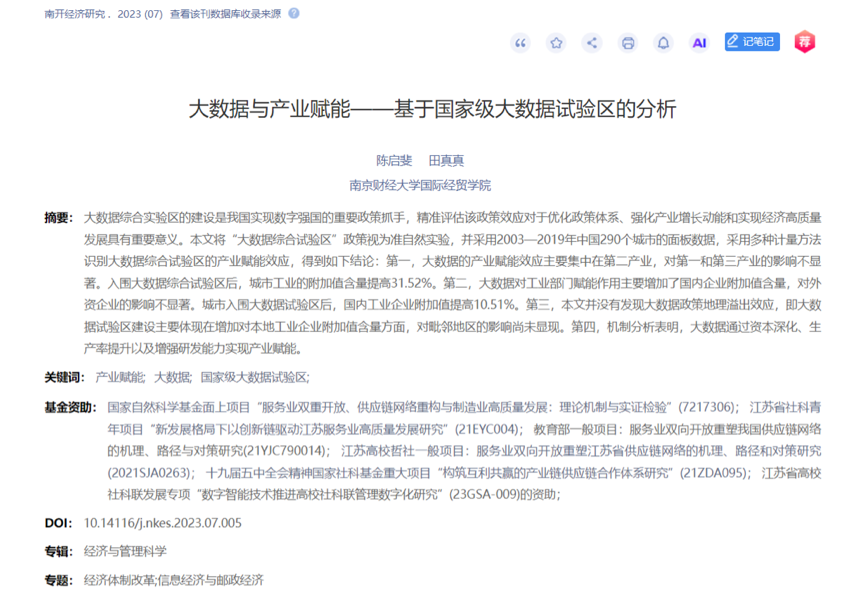Click 查看该刊数据库收录来源 link
Viewport: 846px width, 594px height.
[x=227, y=15]
